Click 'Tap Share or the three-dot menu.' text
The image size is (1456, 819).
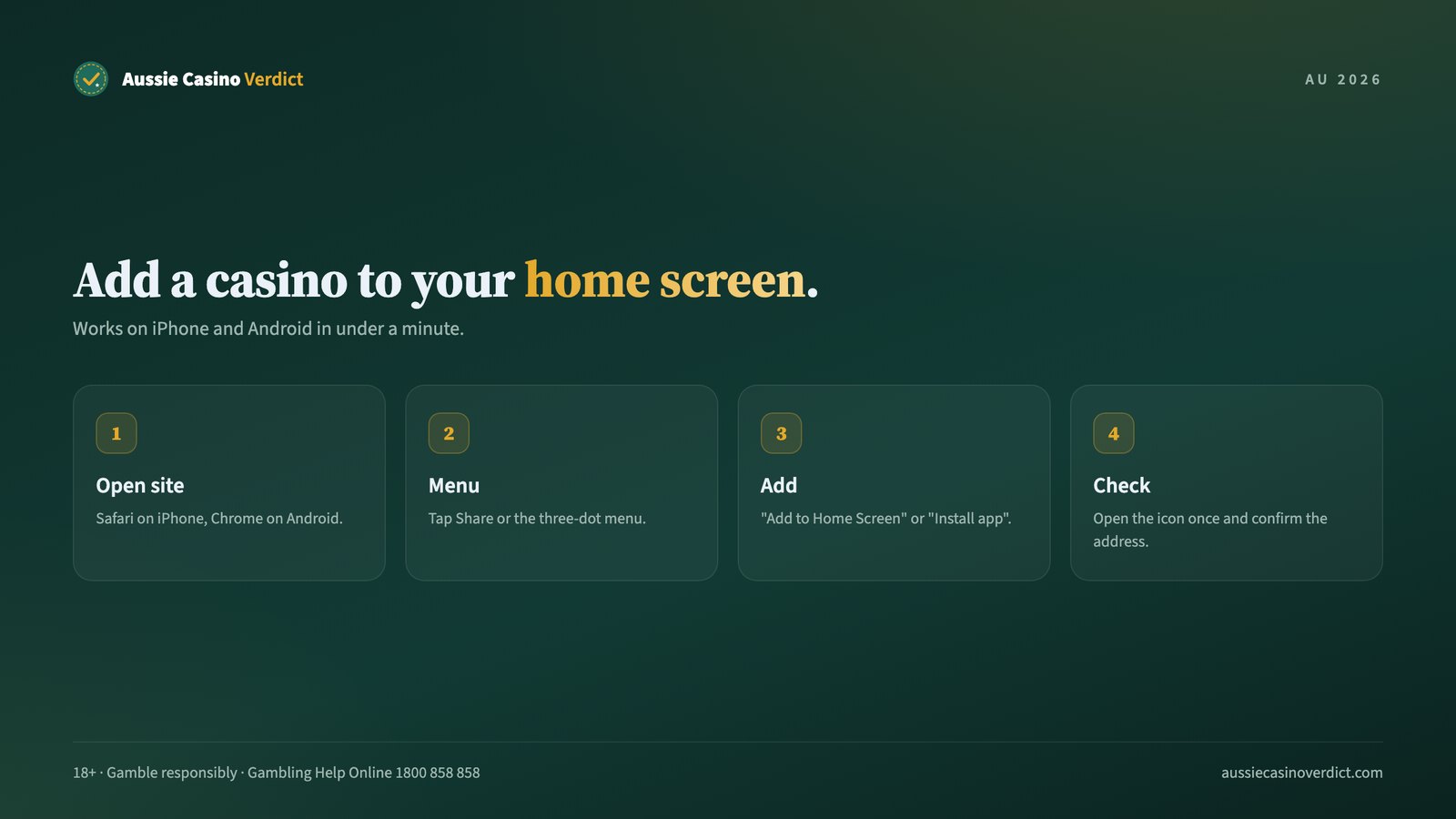537,519
